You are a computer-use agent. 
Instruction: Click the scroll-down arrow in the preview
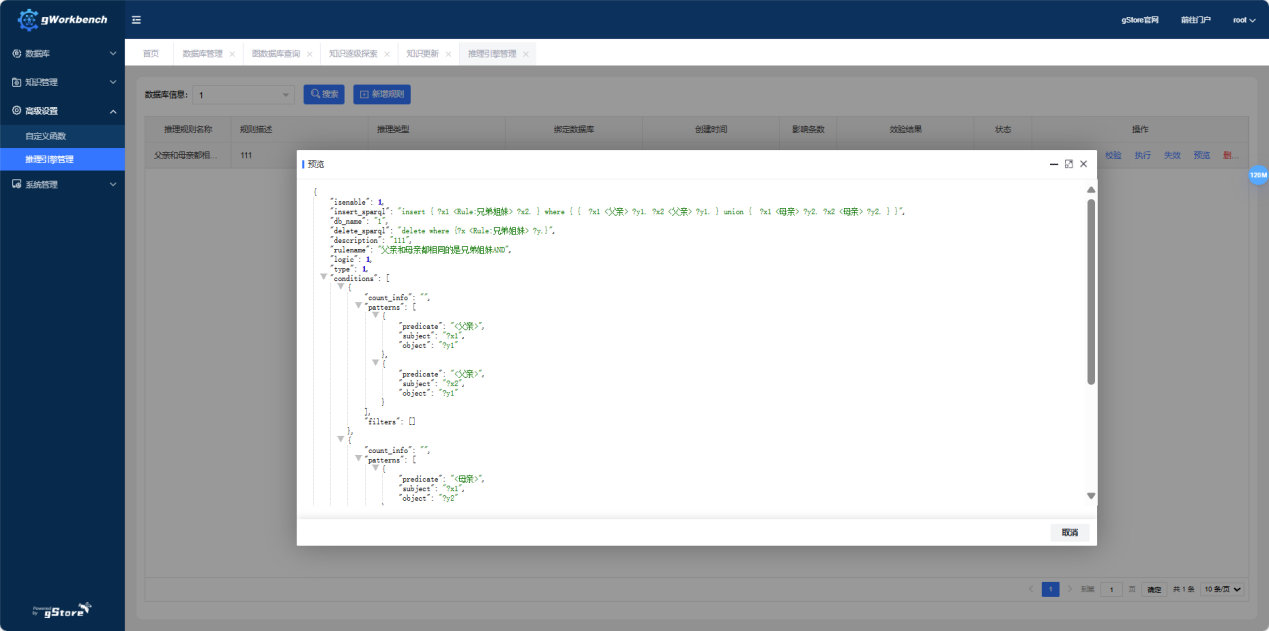pyautogui.click(x=1091, y=496)
